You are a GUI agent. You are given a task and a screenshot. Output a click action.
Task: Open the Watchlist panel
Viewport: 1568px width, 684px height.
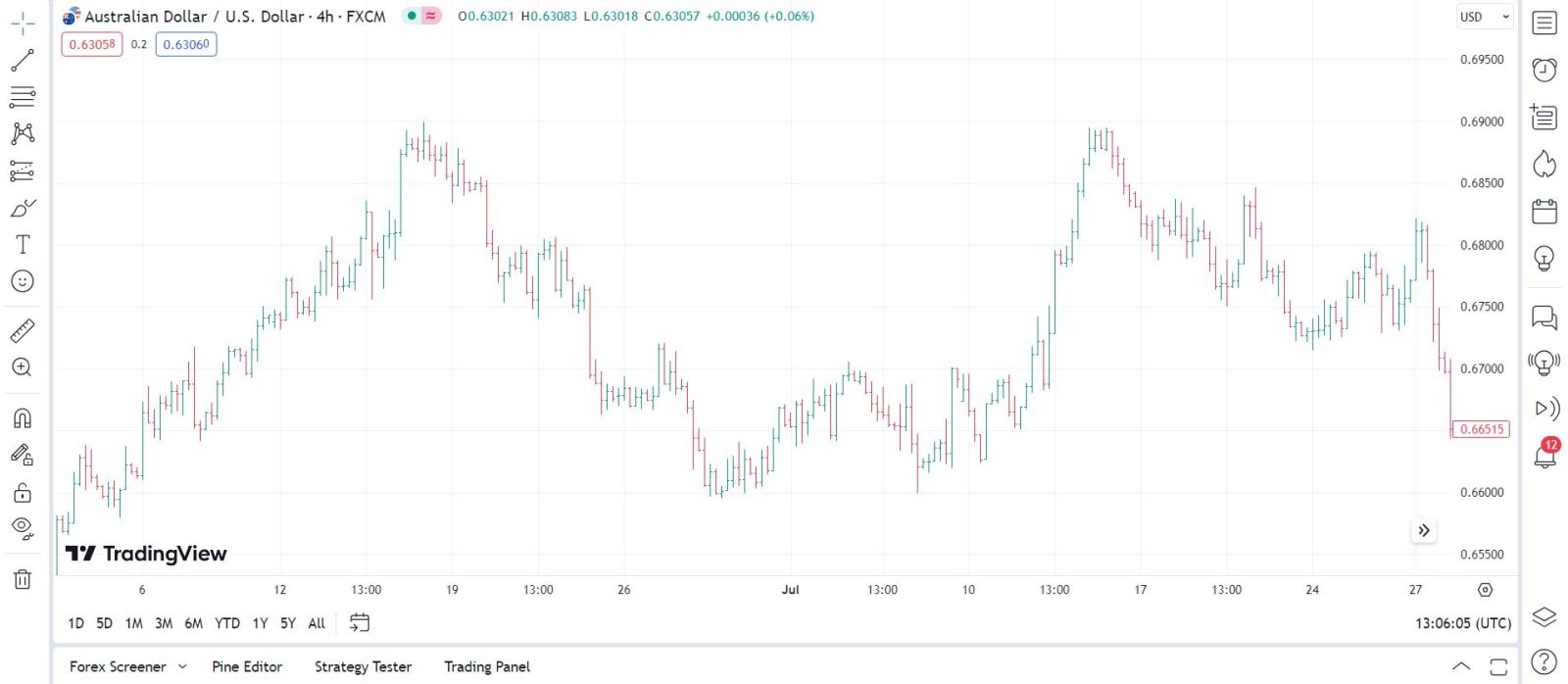click(x=1543, y=22)
